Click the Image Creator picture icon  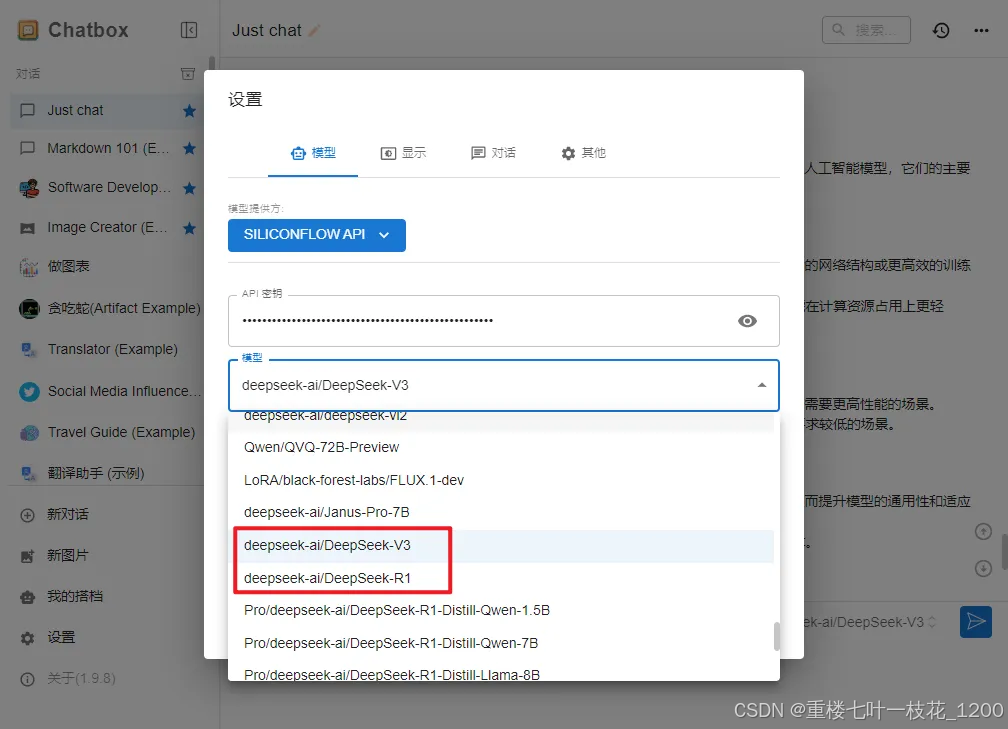click(x=28, y=228)
